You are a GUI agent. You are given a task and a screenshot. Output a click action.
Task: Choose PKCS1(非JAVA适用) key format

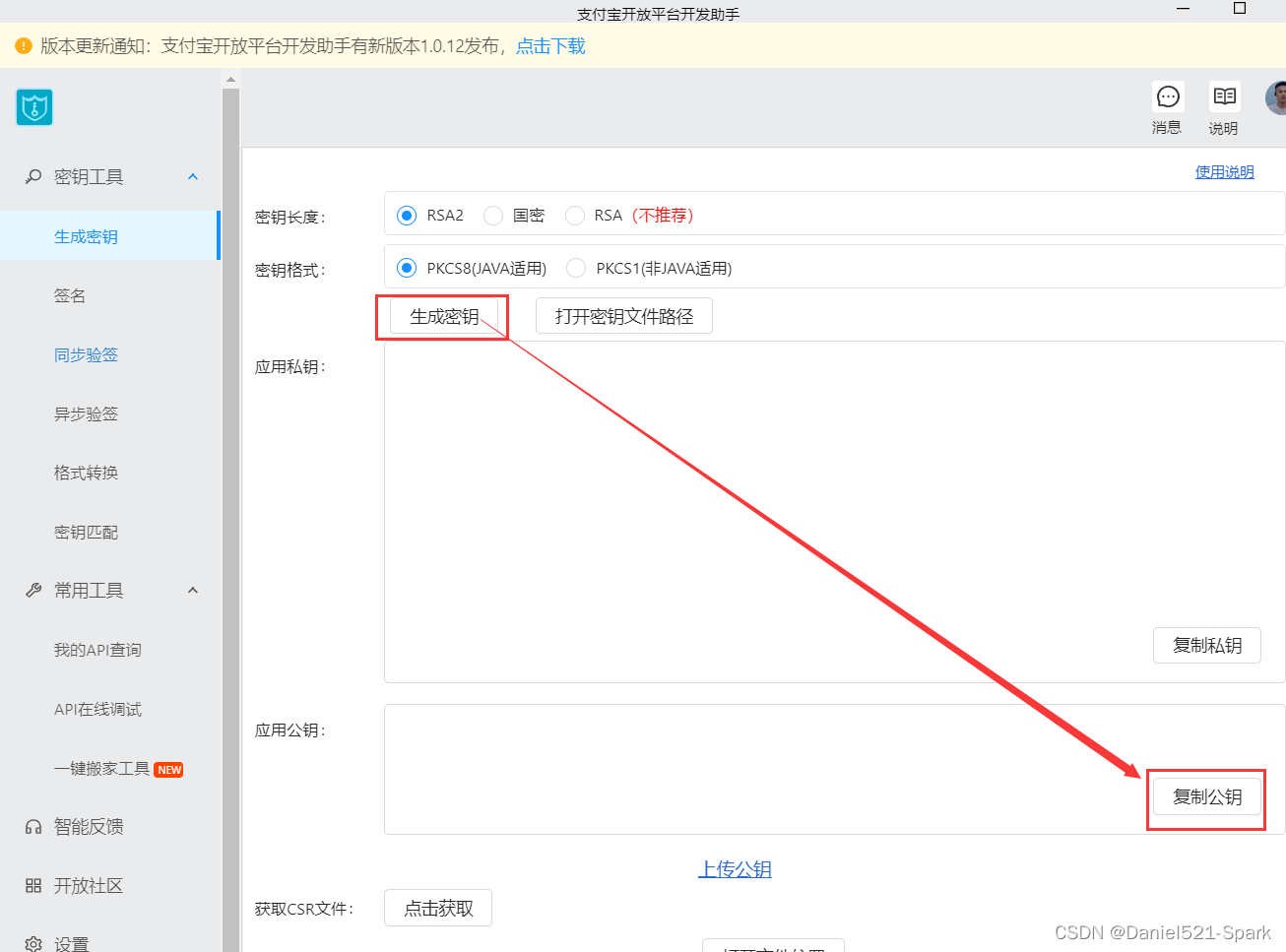coord(576,268)
